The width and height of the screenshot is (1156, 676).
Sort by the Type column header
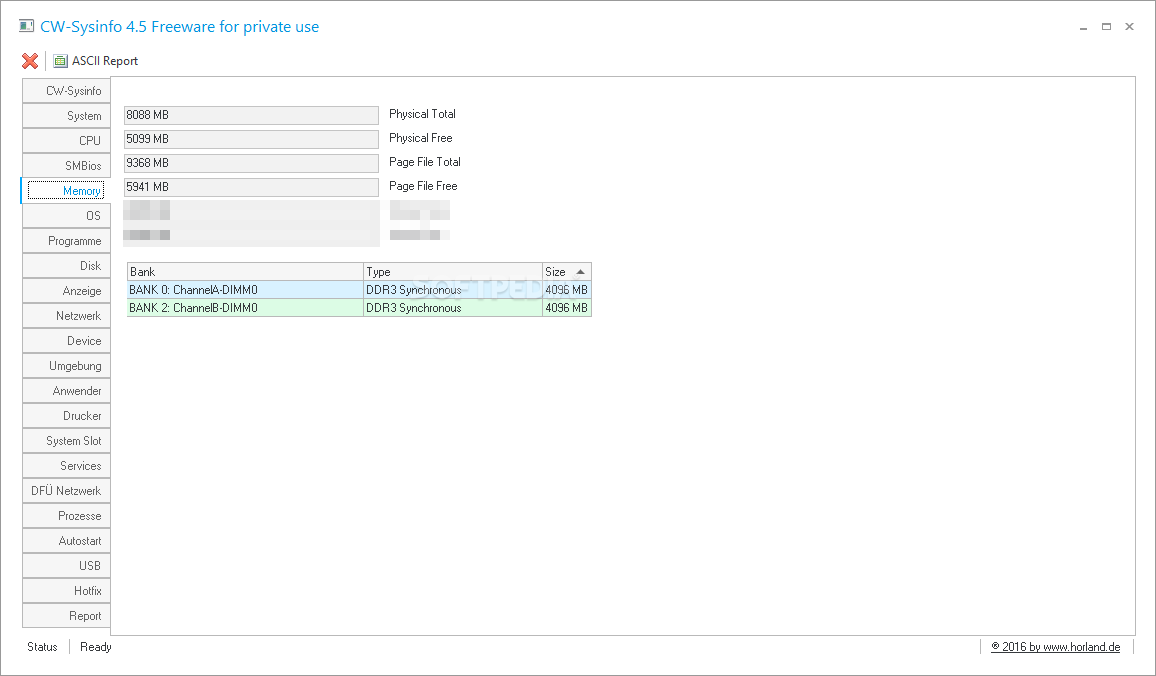pyautogui.click(x=453, y=272)
